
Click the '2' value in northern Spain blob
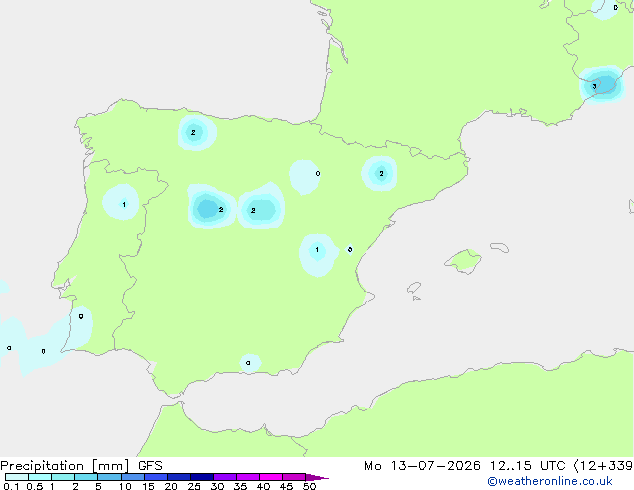[193, 132]
